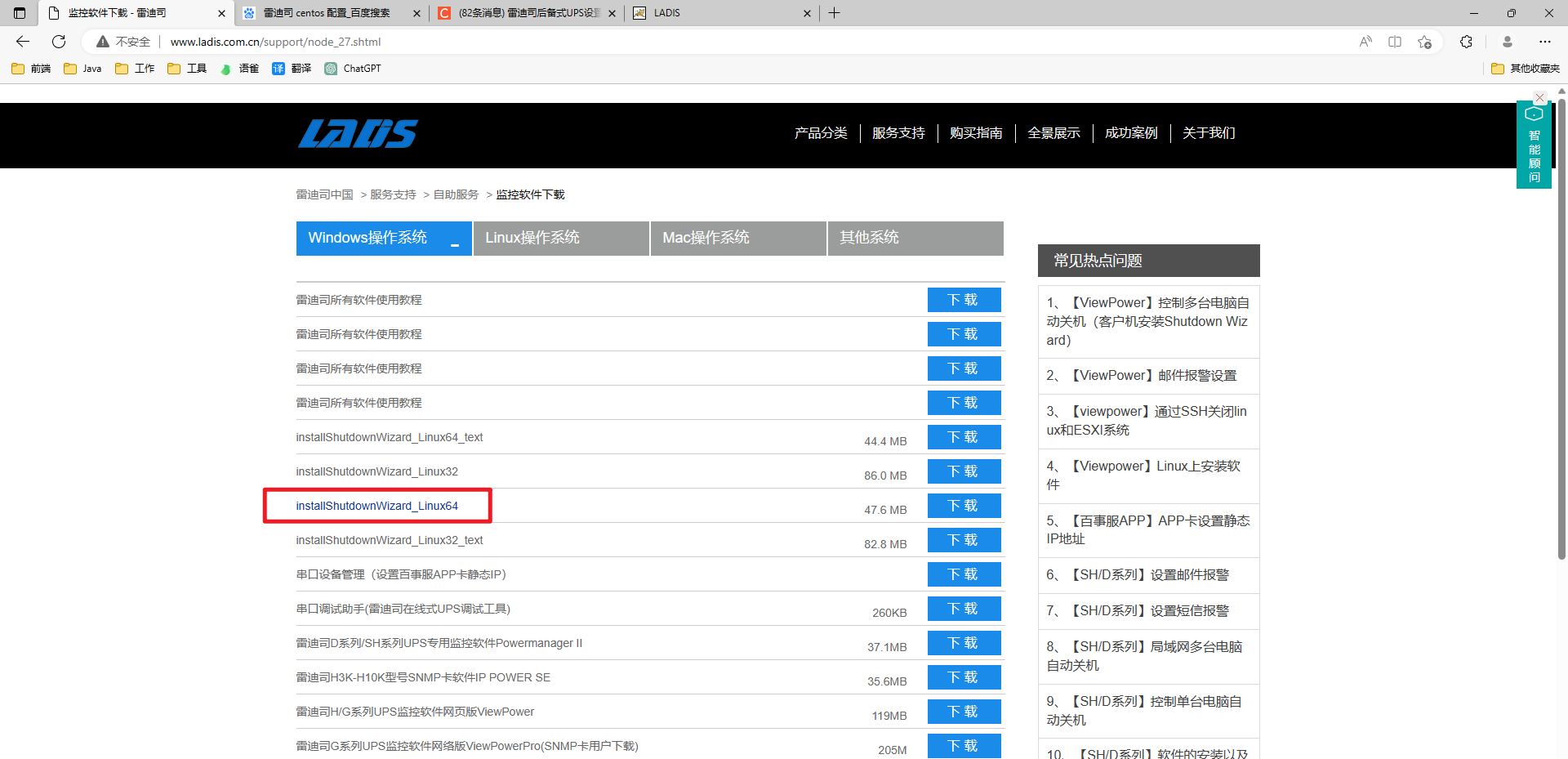Open the 翻译 bookmark
Viewport: 1568px width, 759px height.
click(x=292, y=69)
